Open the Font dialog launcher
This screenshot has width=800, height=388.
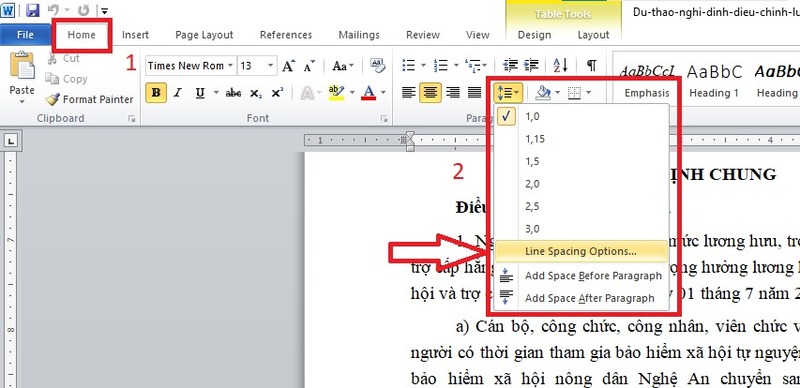pos(384,118)
